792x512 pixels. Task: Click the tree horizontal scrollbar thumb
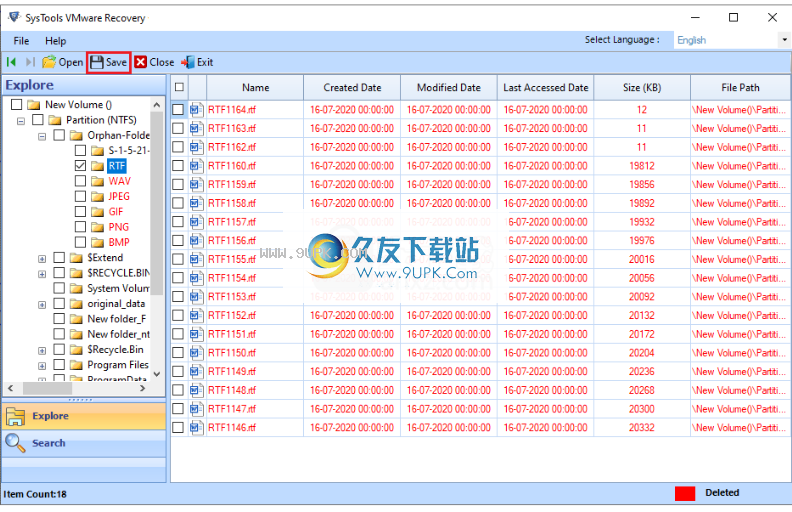[x=46, y=388]
